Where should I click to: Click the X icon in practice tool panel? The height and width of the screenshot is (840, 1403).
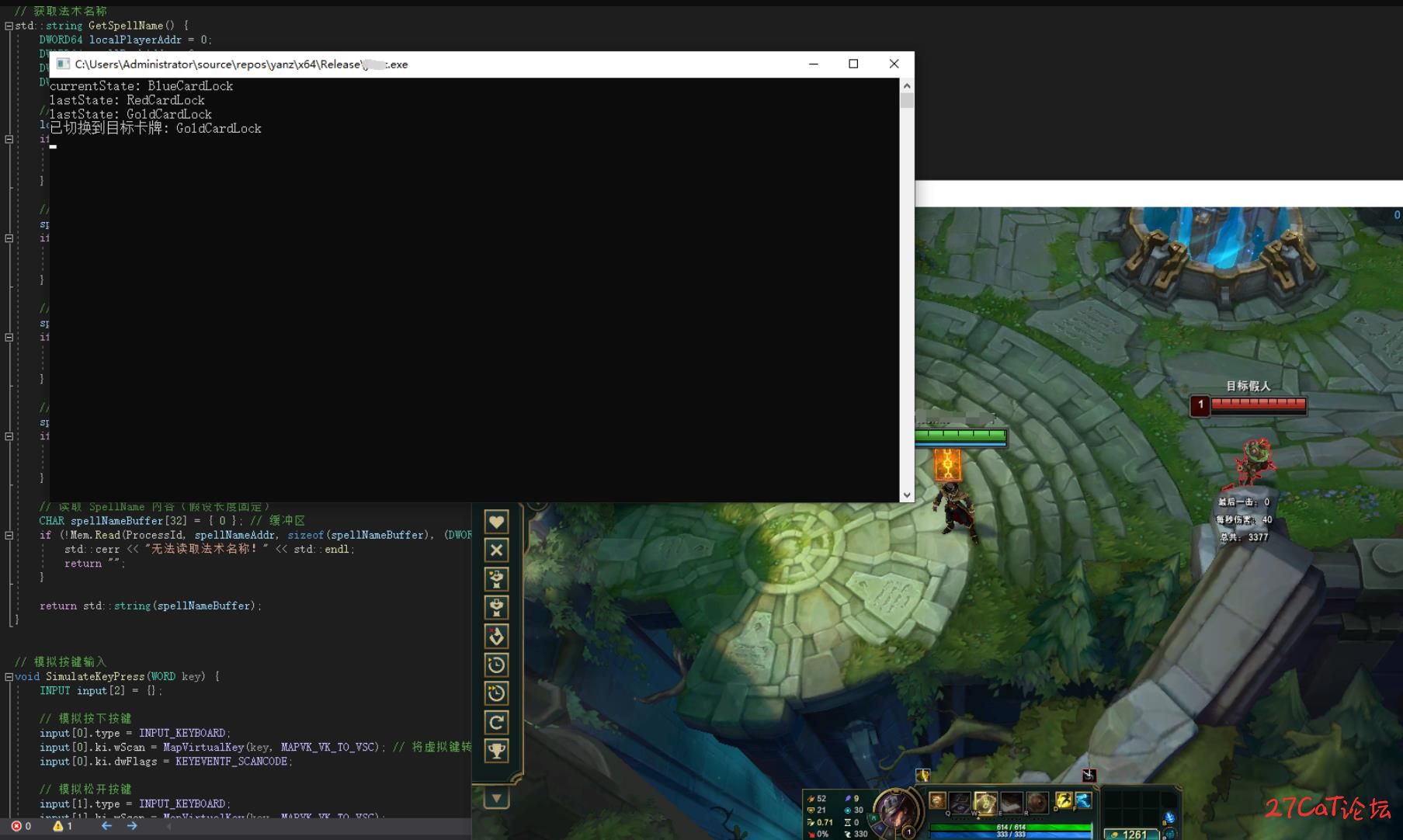click(x=496, y=550)
